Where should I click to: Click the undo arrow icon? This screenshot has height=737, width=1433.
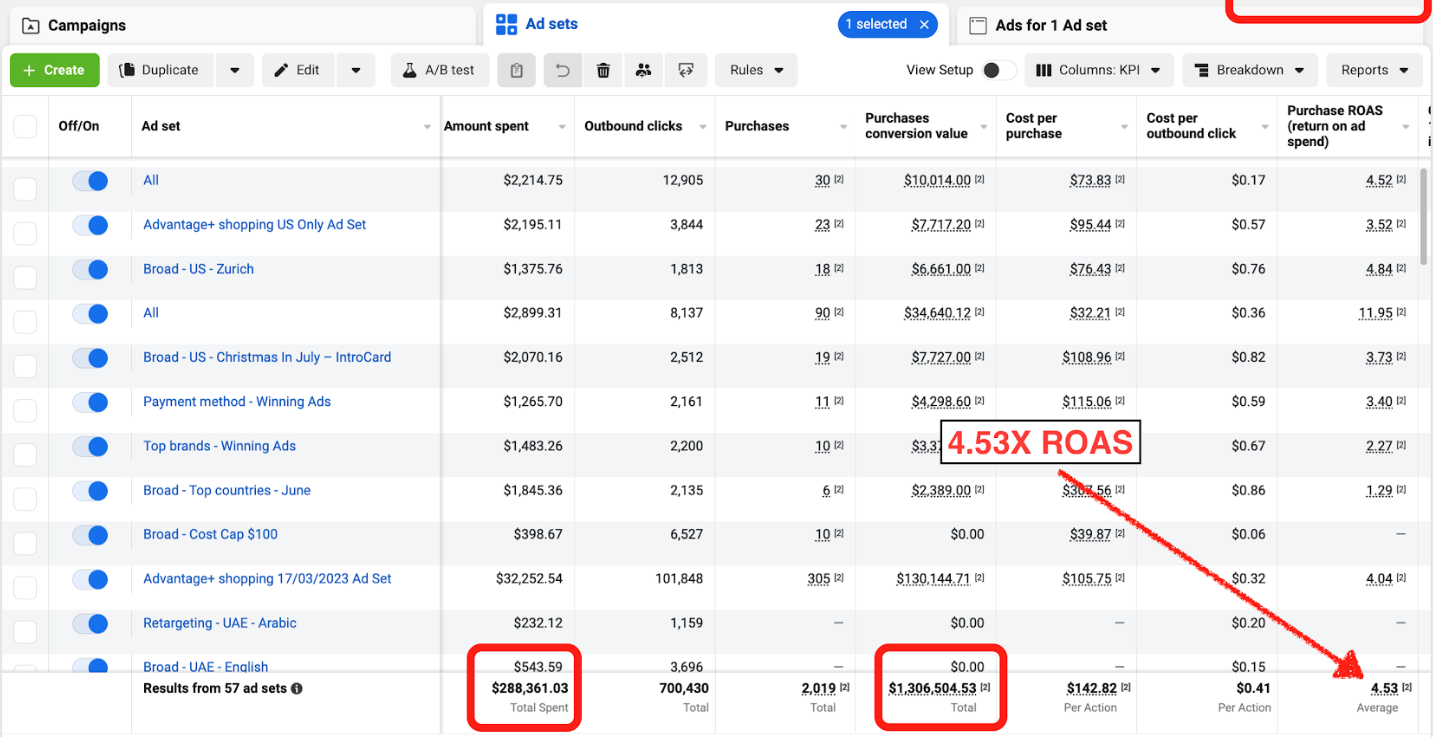pyautogui.click(x=561, y=69)
